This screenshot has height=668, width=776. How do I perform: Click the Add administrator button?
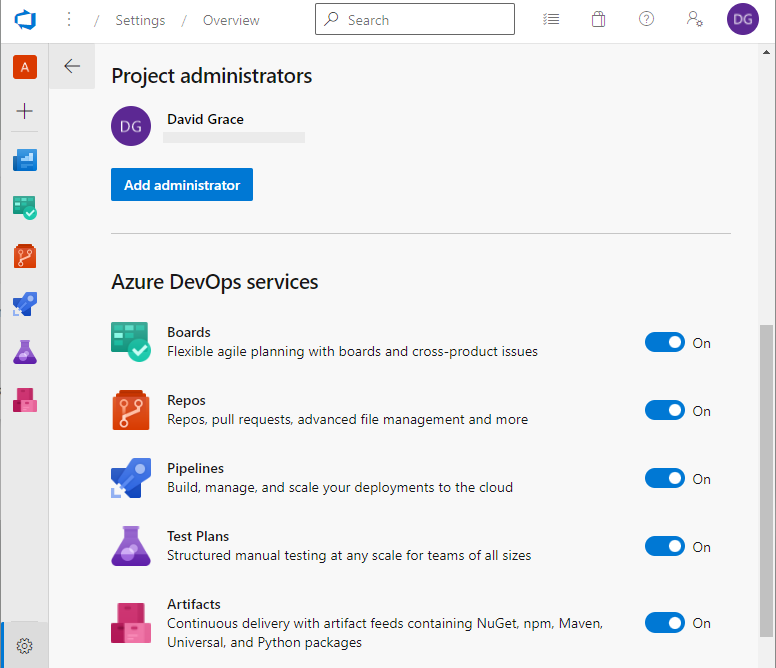[182, 185]
